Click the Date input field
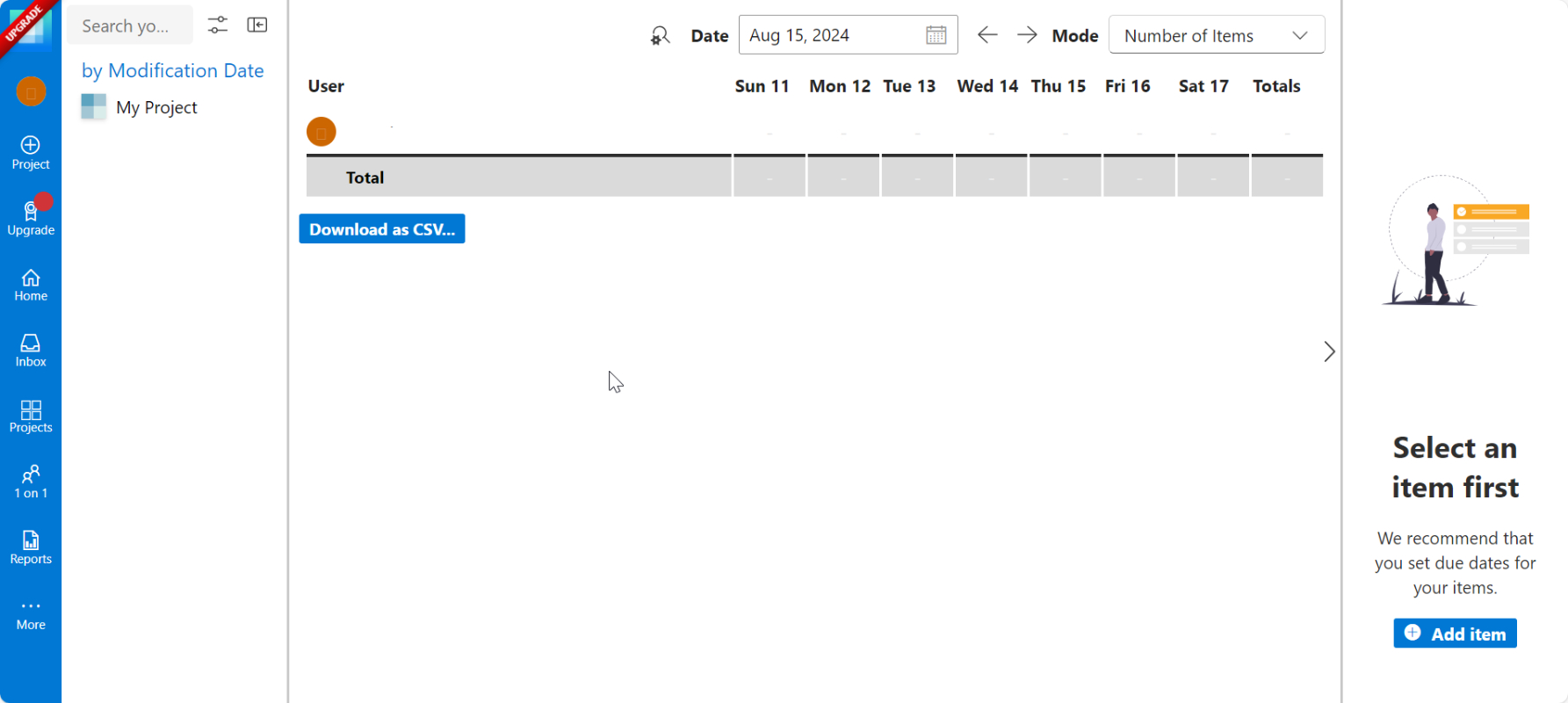The height and width of the screenshot is (703, 1568). (x=849, y=35)
